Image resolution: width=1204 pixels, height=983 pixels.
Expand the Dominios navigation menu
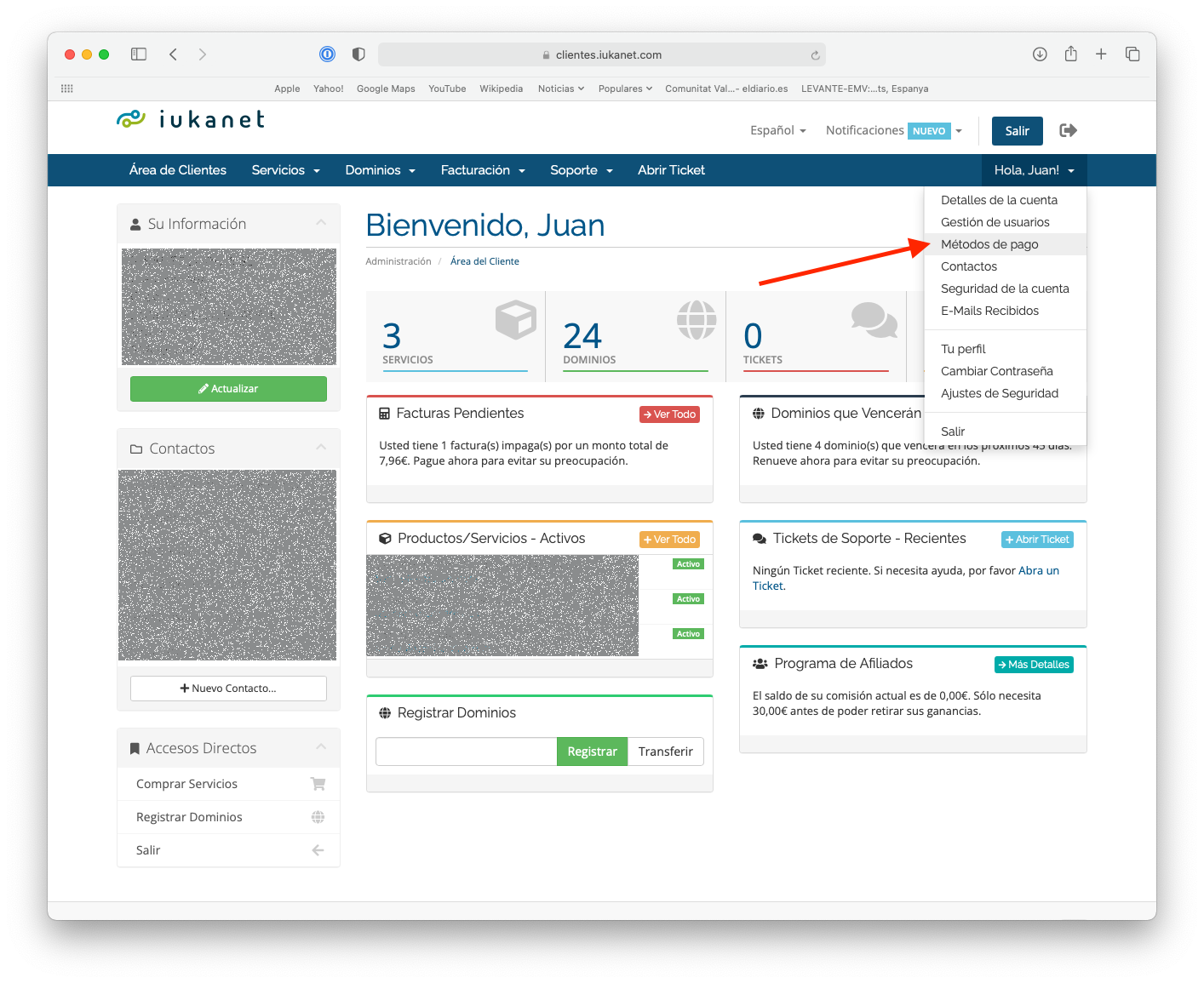[381, 170]
